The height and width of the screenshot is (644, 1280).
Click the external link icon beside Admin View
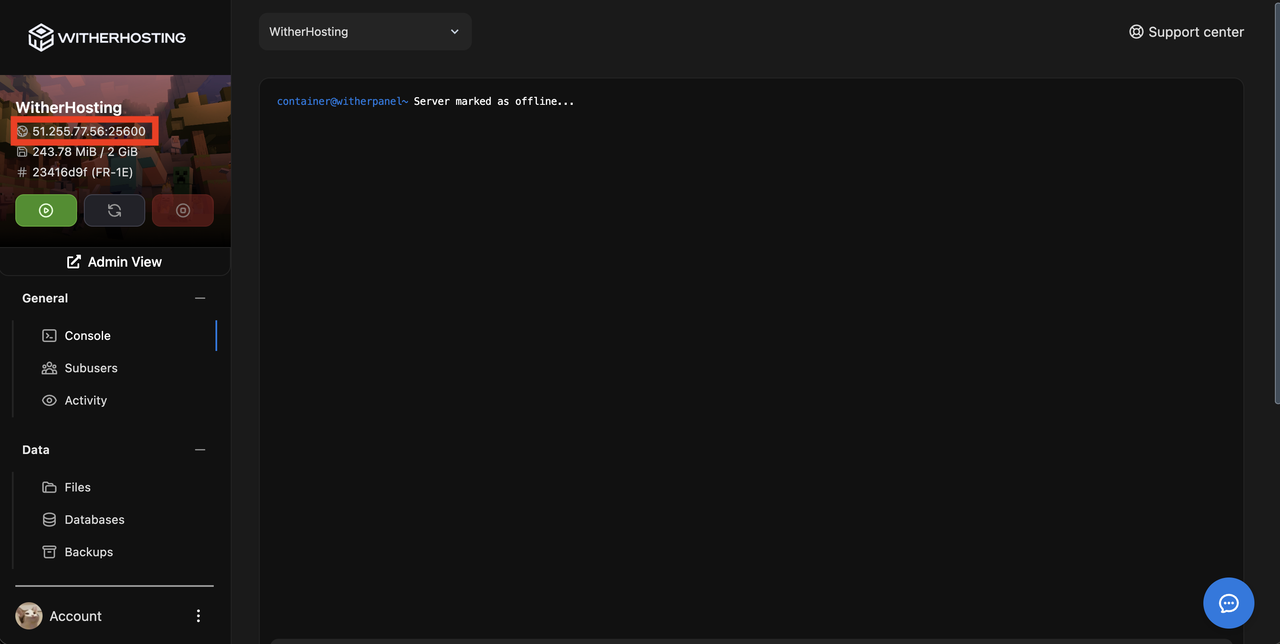click(x=74, y=262)
